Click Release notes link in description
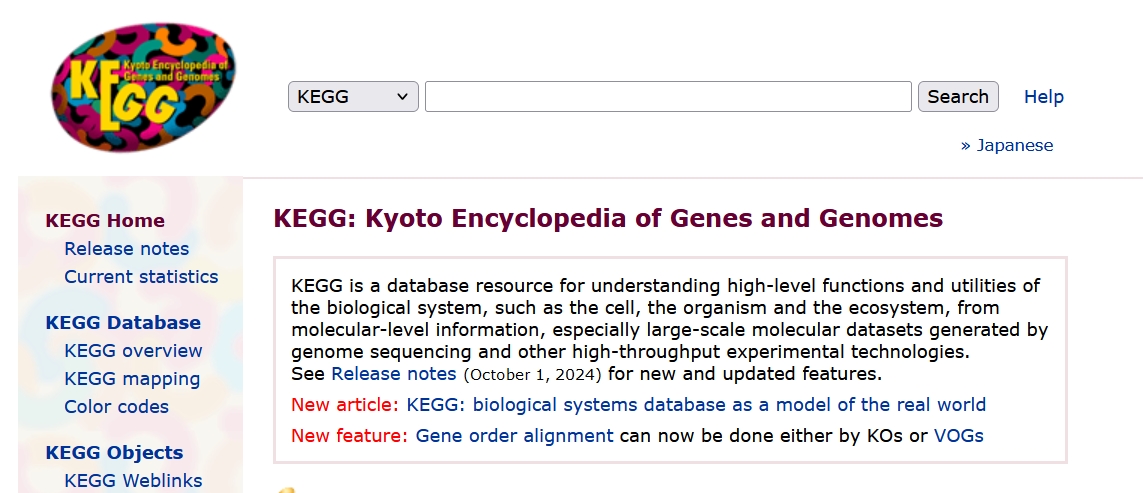Viewport: 1143px width, 493px height. 393,375
